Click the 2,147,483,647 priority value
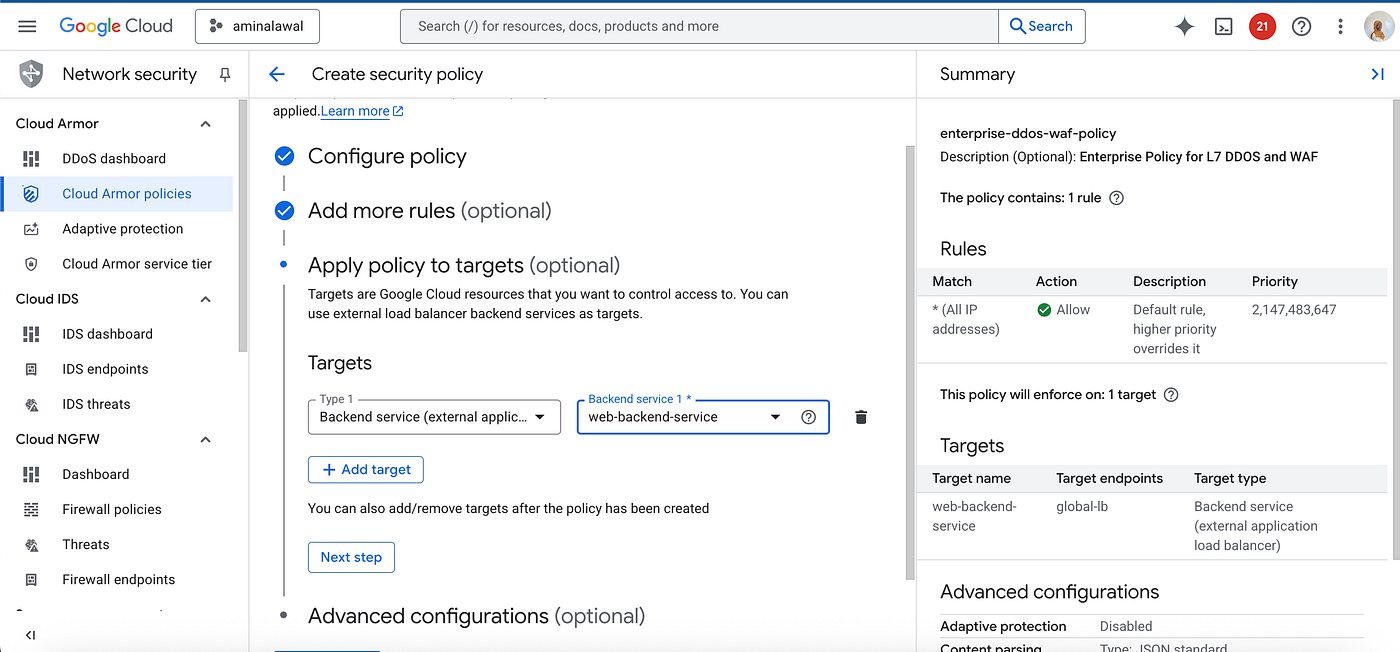1400x652 pixels. [1294, 310]
